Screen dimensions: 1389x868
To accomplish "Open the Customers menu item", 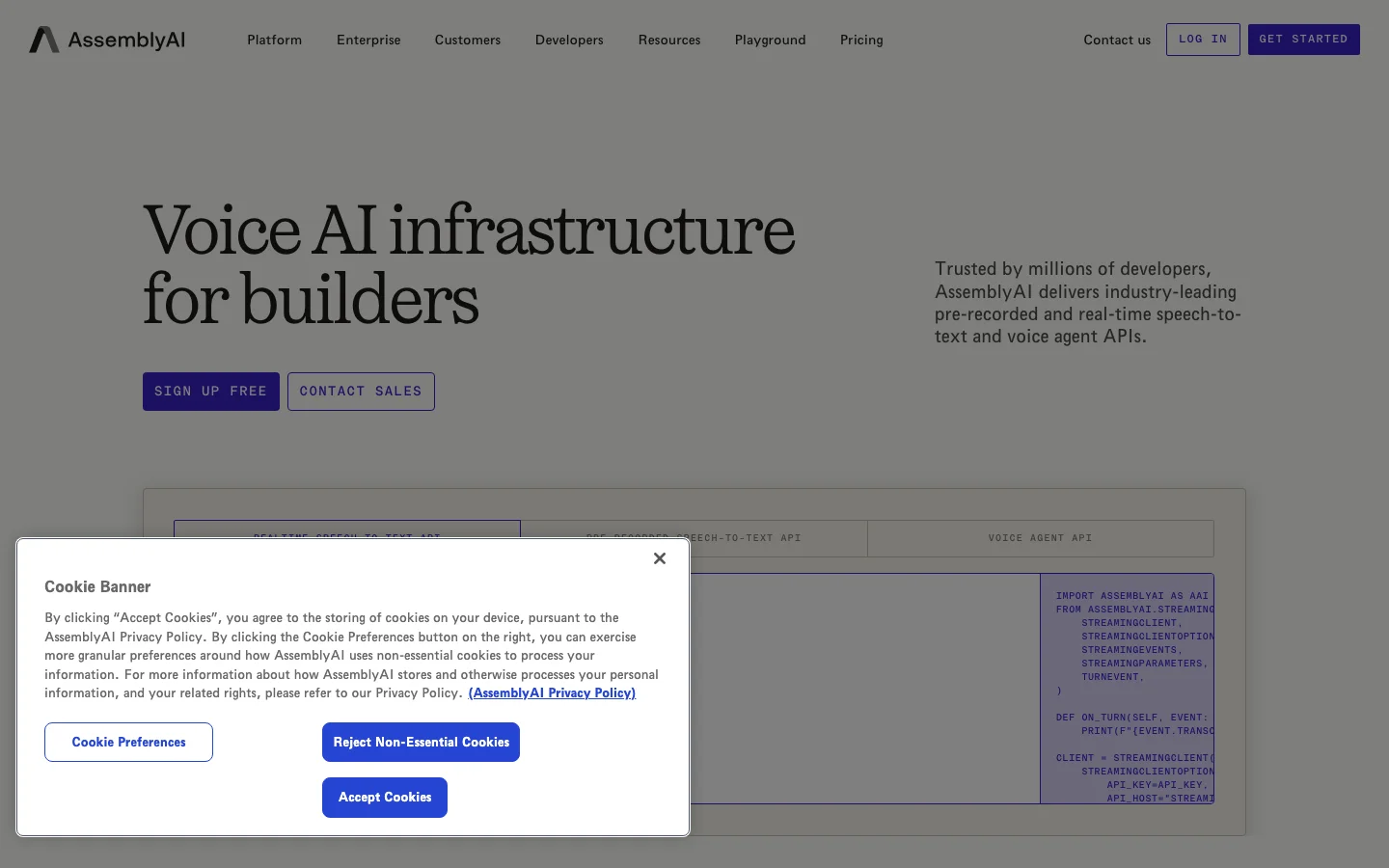I will 468,40.
